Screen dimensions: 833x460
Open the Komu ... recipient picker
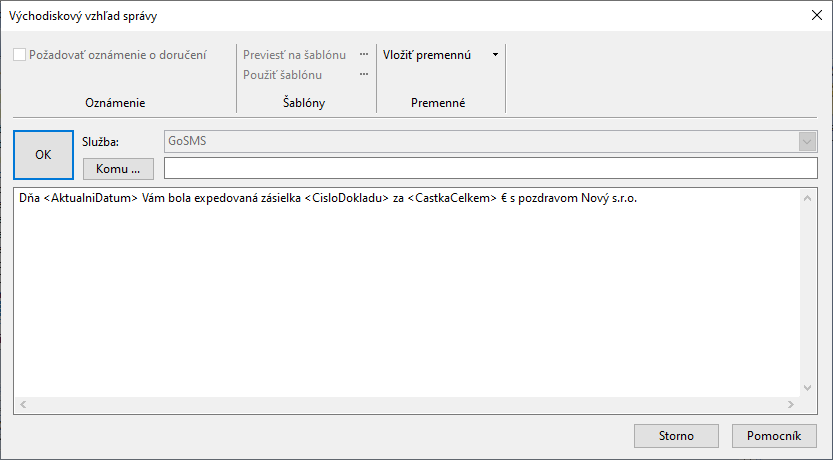point(118,169)
